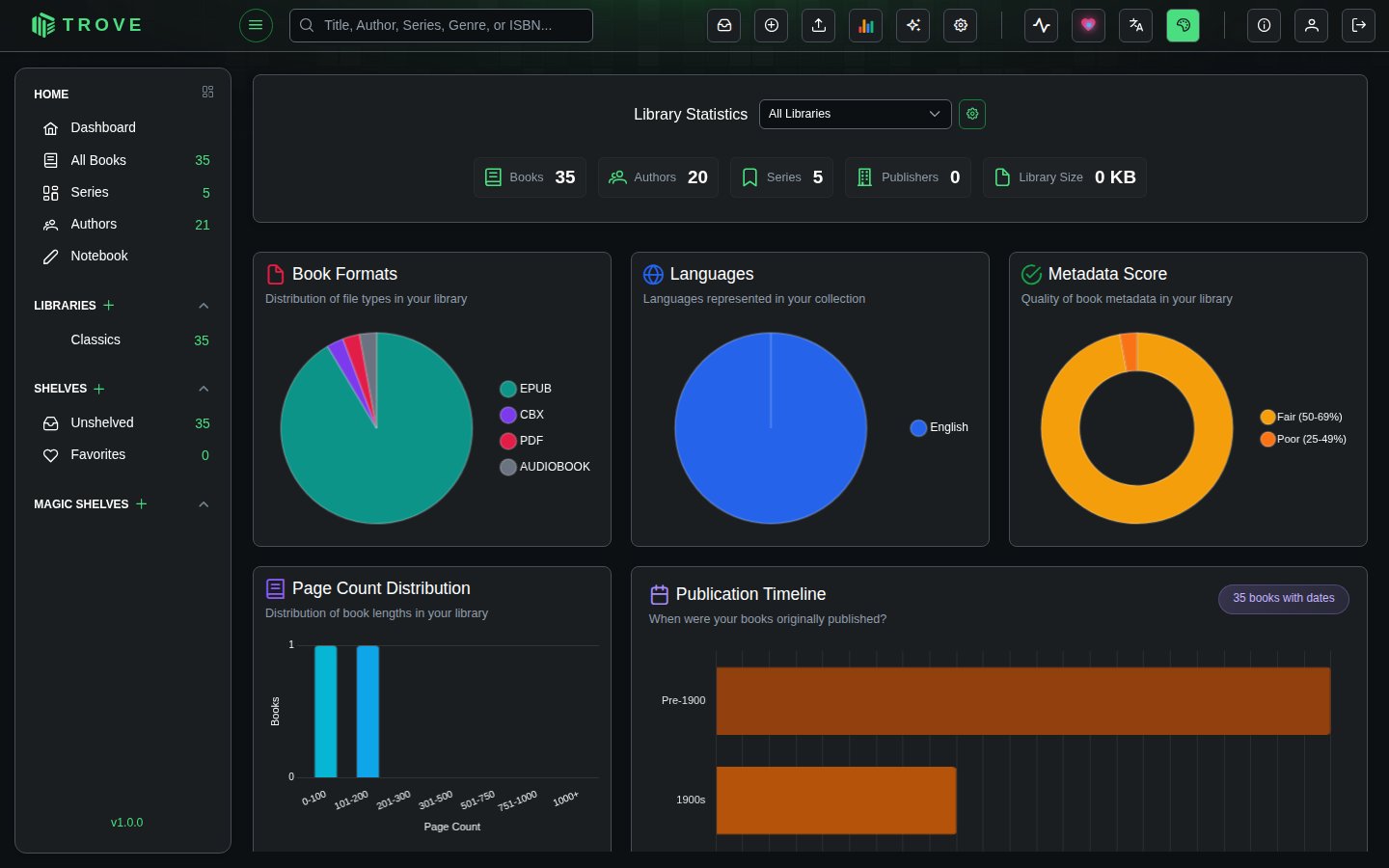Open the user profile icon
1389x868 pixels.
(x=1312, y=25)
